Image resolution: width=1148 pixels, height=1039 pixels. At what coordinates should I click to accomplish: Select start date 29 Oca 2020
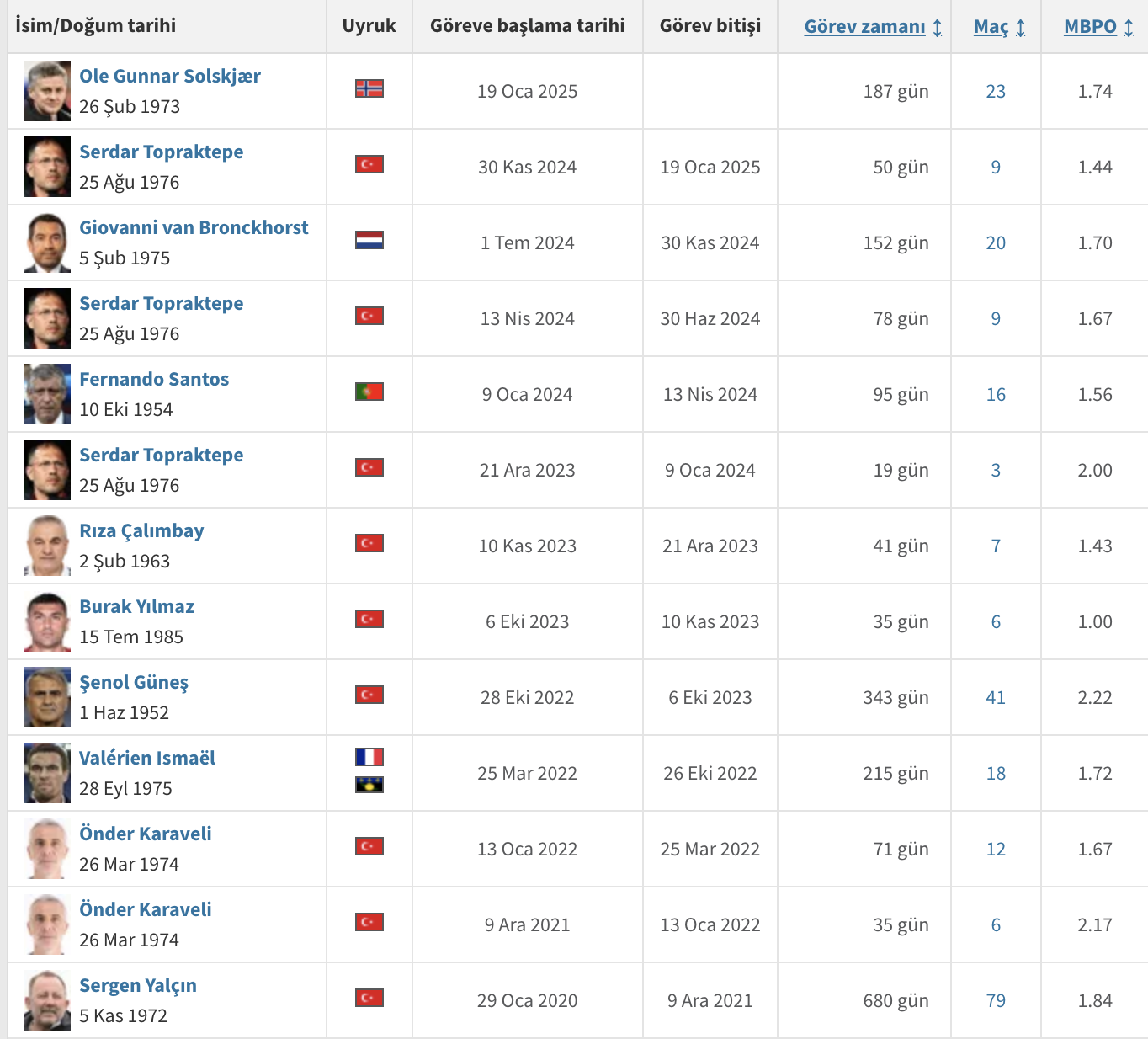(x=528, y=1000)
